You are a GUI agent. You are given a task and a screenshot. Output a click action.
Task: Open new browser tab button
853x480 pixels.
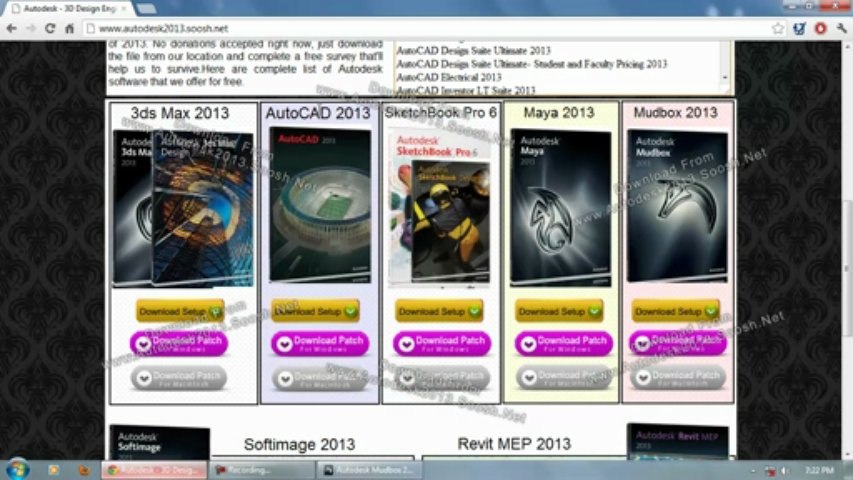(146, 8)
